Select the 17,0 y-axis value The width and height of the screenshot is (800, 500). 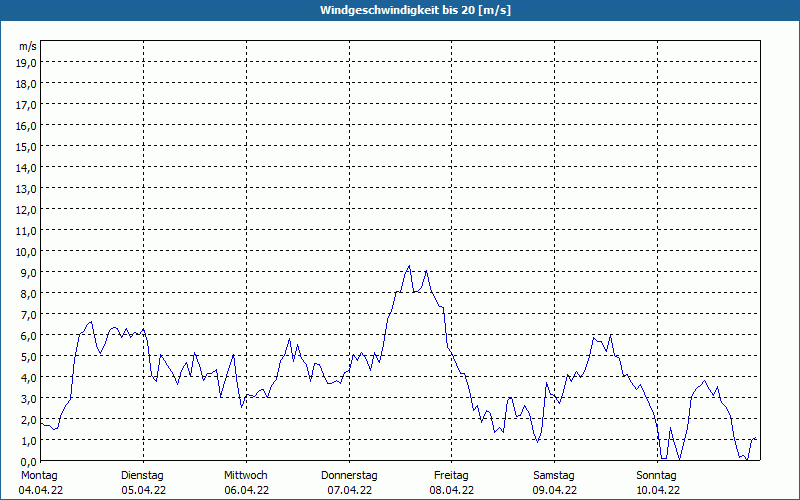point(26,105)
